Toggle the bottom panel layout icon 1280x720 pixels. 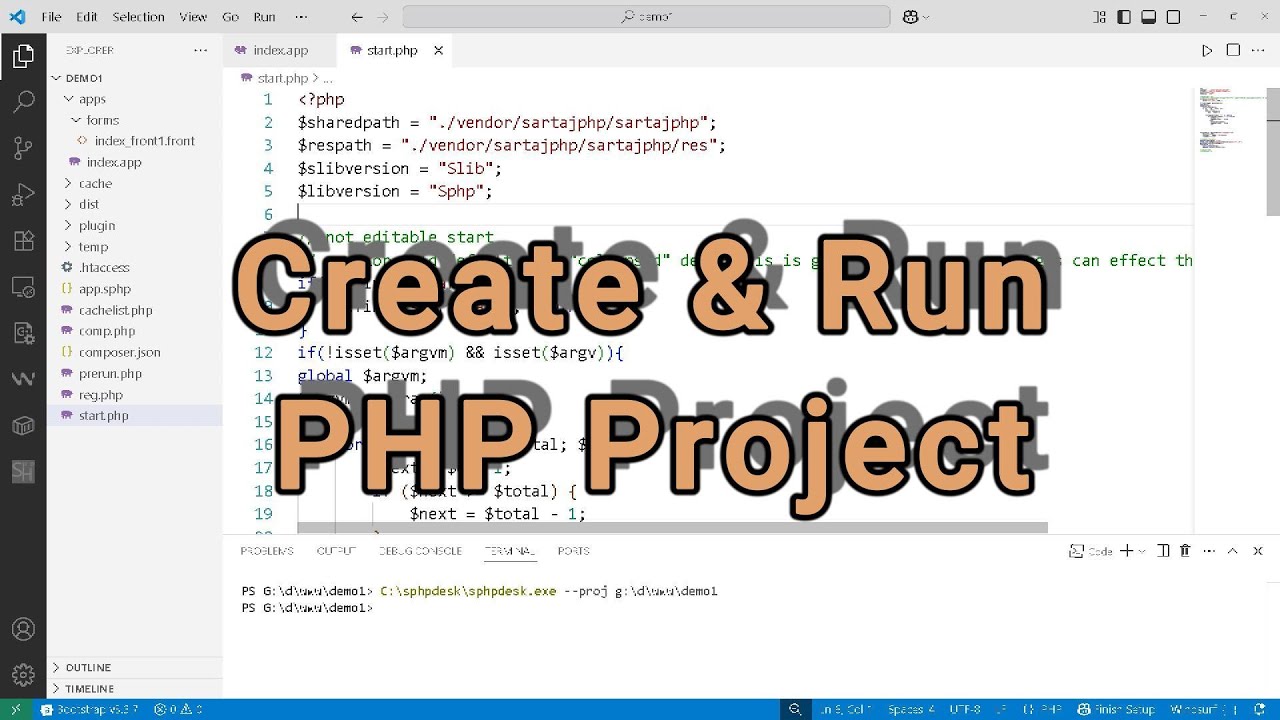1149,17
